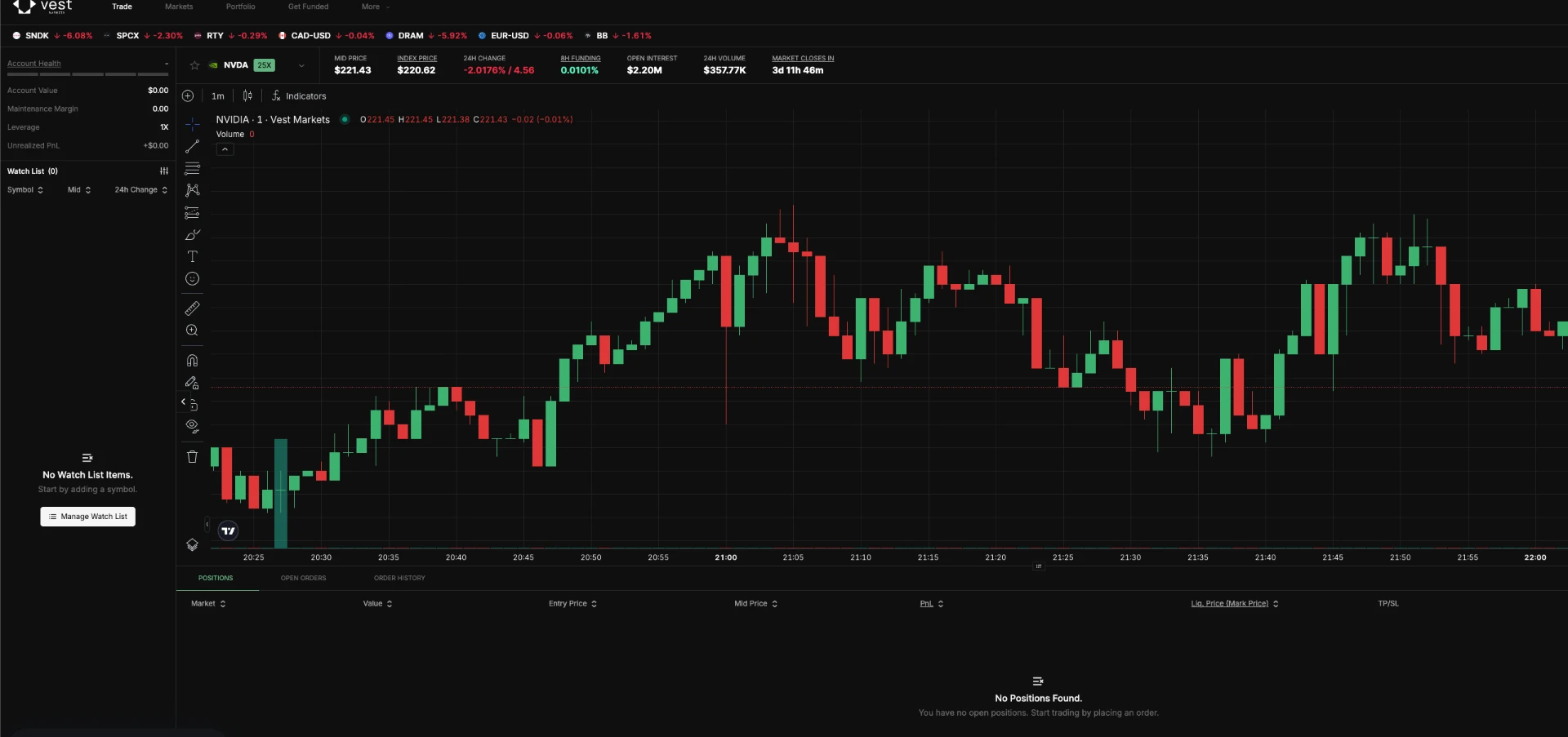
Task: Click the DRAM ticker in top bar
Action: (x=426, y=36)
